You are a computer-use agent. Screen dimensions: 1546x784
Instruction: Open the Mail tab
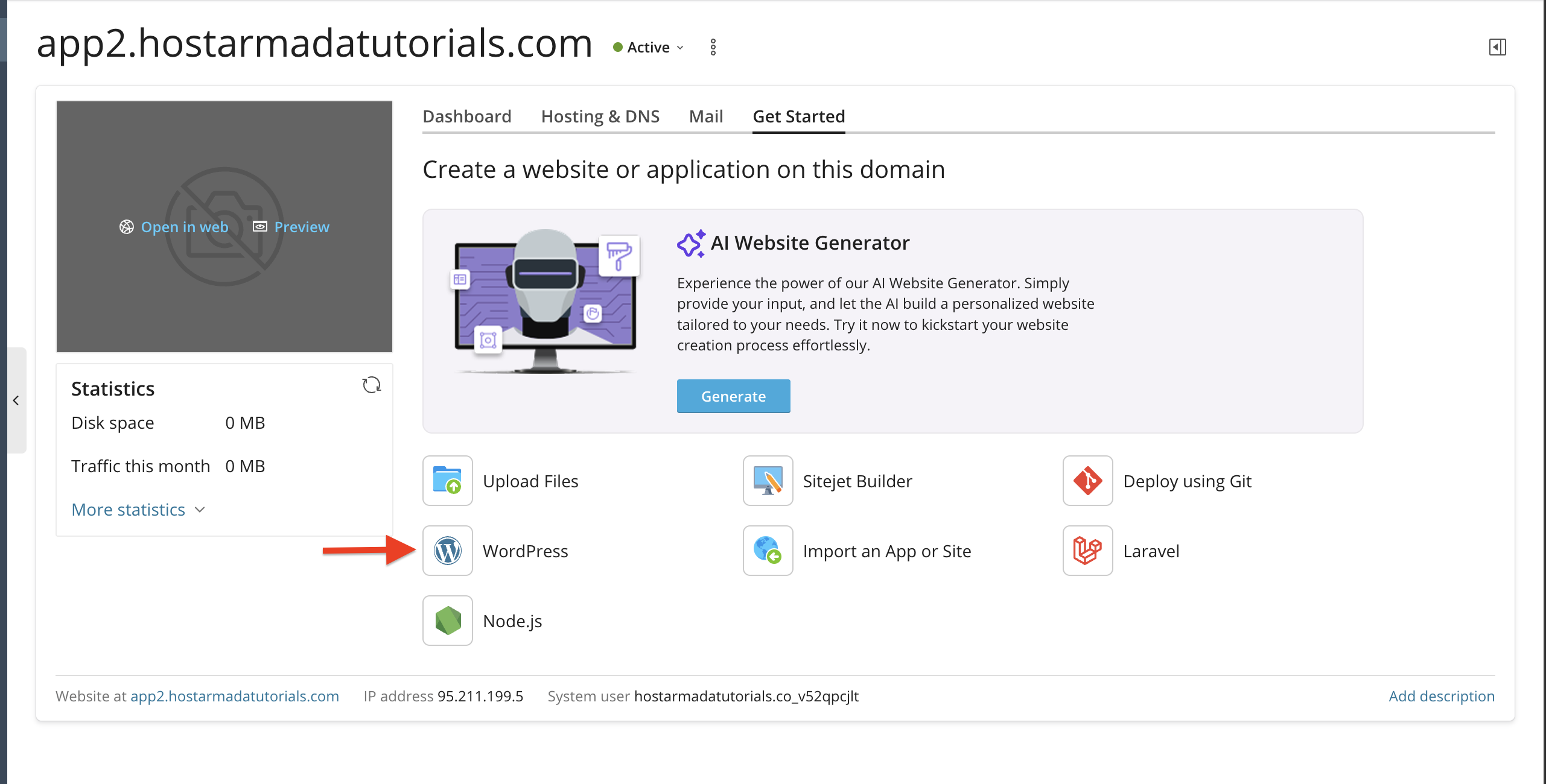coord(706,116)
